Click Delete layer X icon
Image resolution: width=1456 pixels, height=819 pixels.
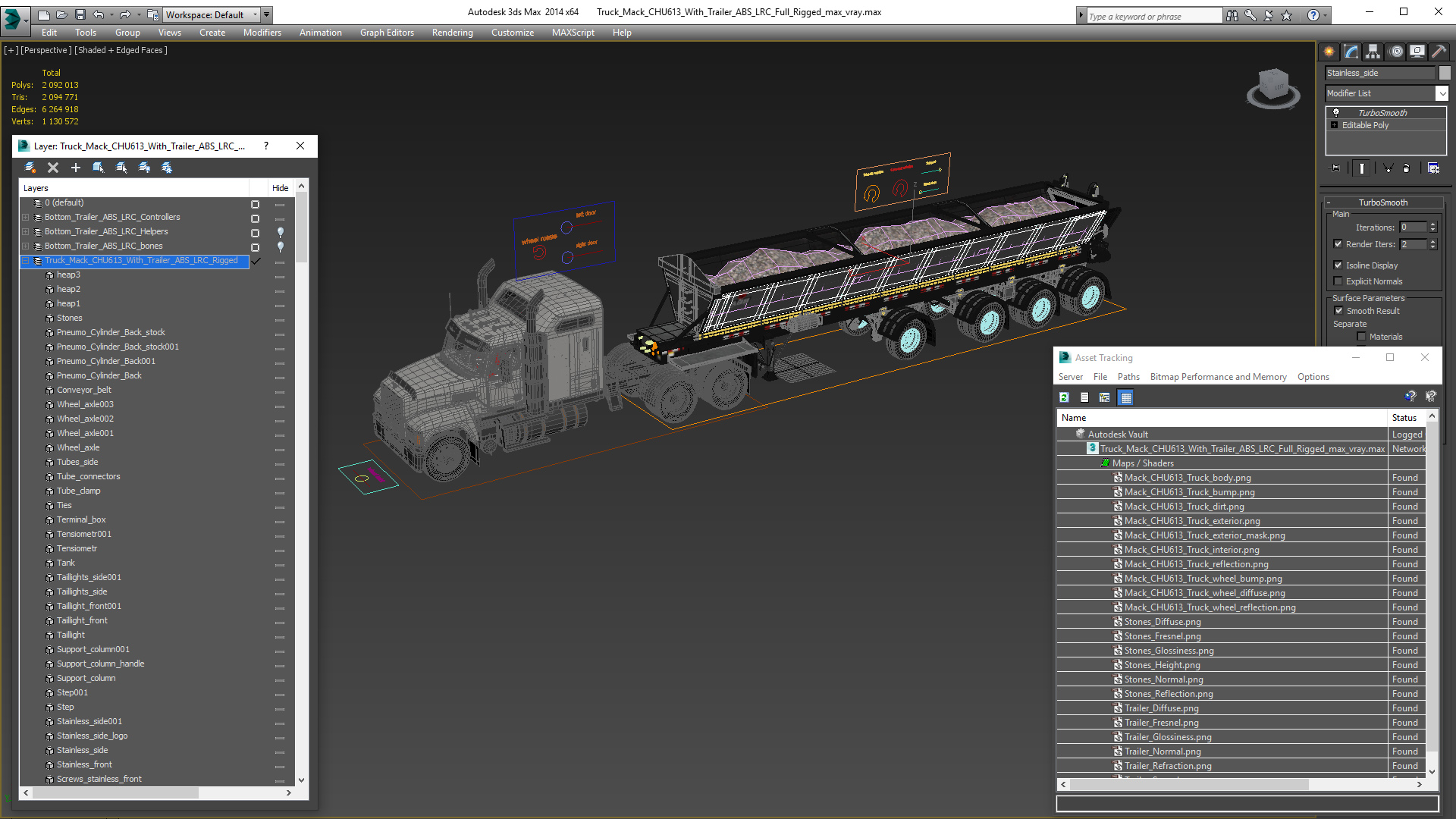53,168
